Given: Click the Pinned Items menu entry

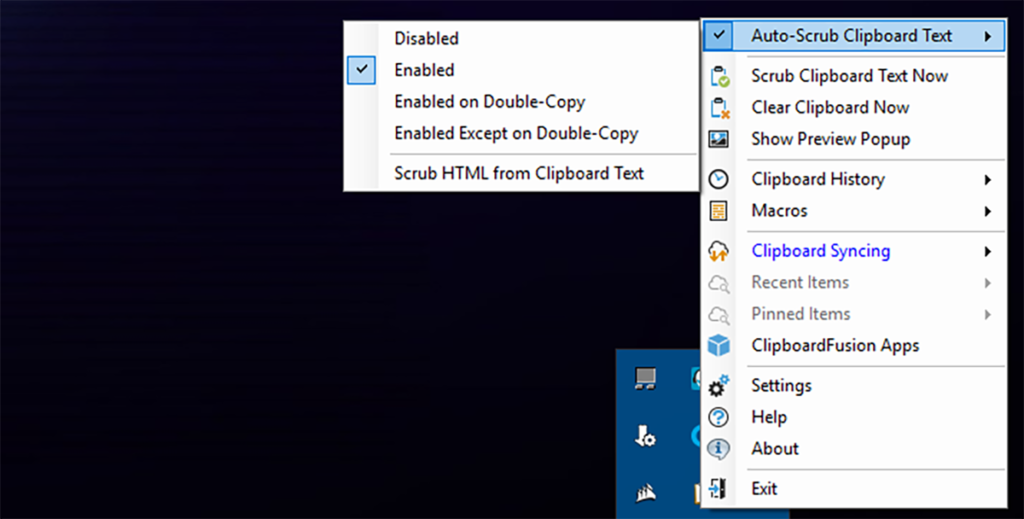Looking at the screenshot, I should pyautogui.click(x=854, y=314).
